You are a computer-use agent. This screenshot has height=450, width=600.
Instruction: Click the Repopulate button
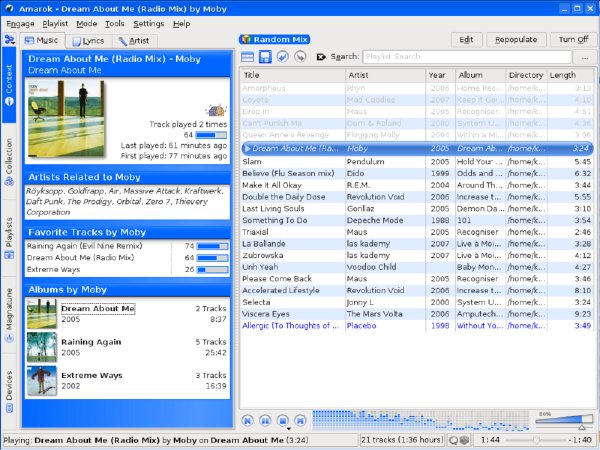[516, 39]
